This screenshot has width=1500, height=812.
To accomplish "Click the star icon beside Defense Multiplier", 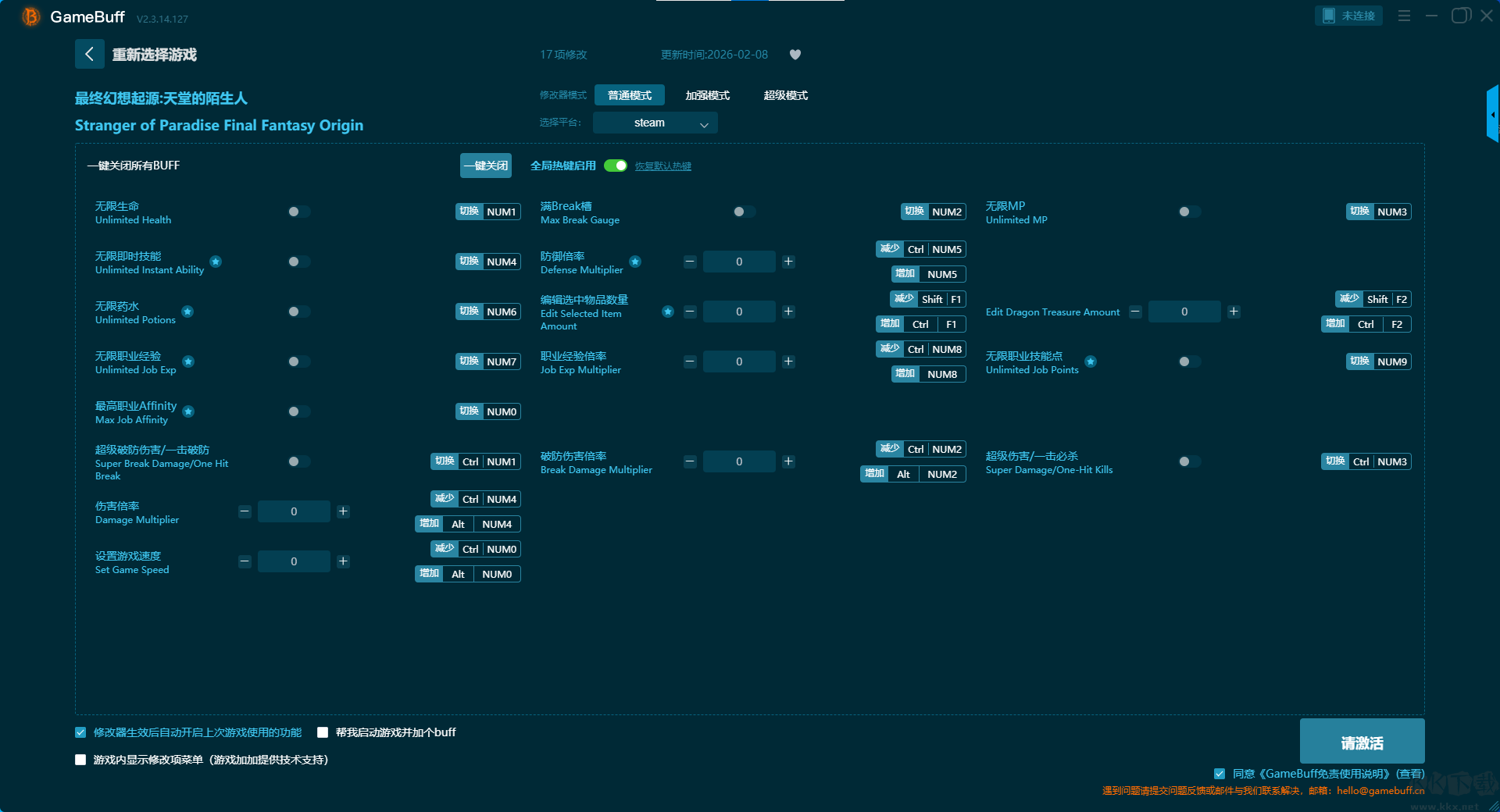I will [x=635, y=262].
